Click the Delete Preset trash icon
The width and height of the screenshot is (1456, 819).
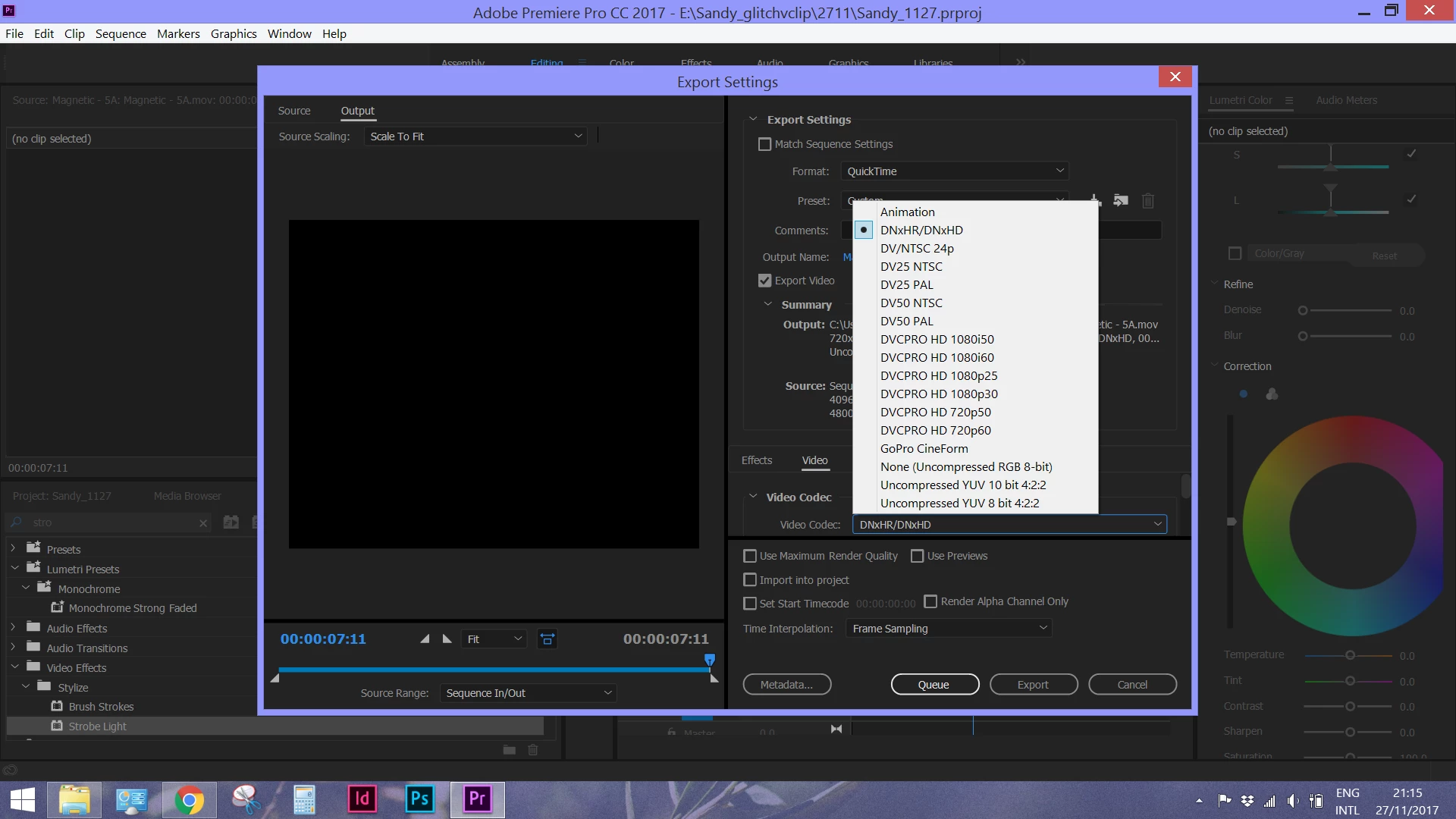pyautogui.click(x=1148, y=200)
